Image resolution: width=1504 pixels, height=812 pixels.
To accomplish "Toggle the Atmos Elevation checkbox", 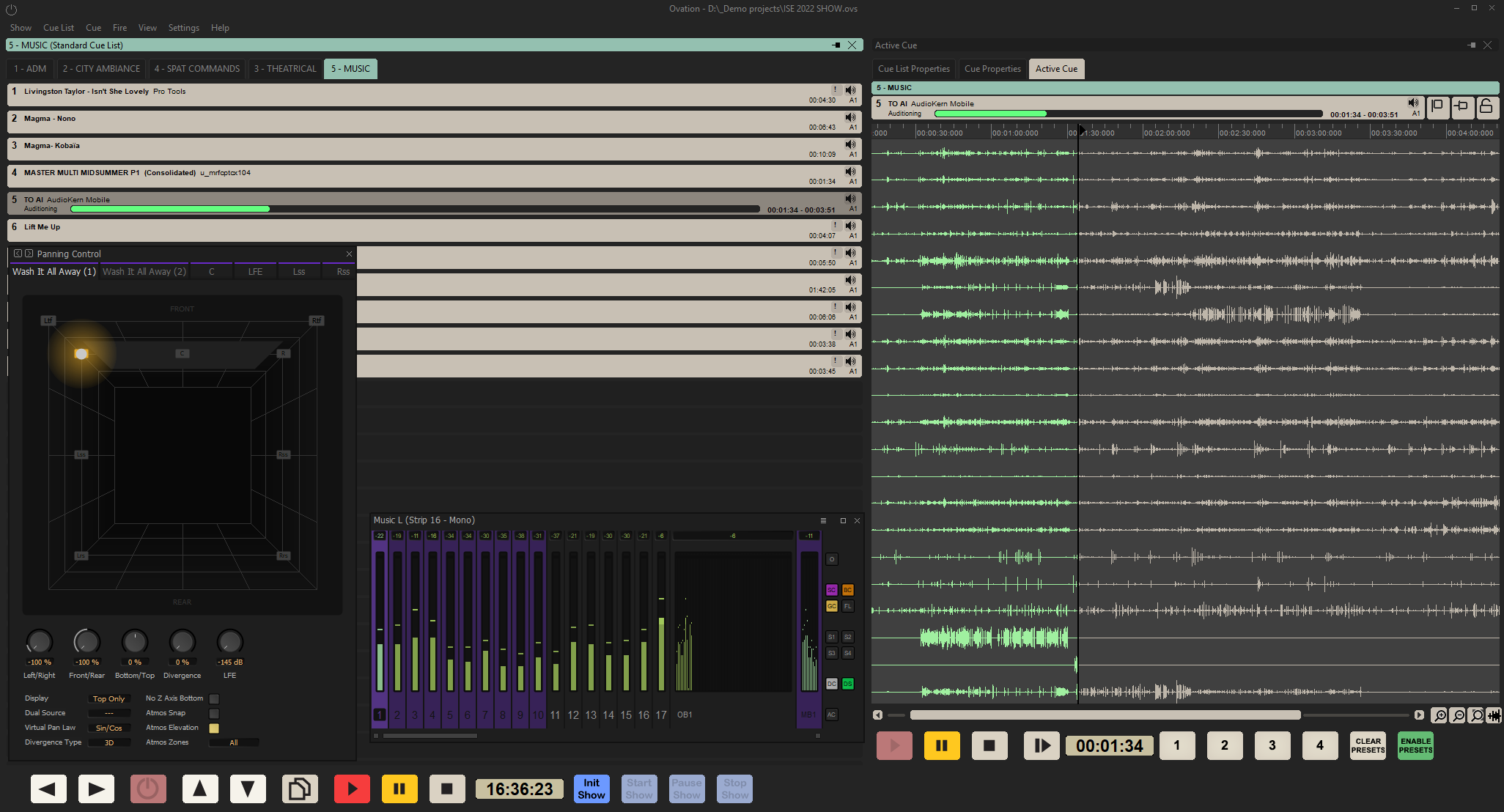I will pyautogui.click(x=214, y=728).
